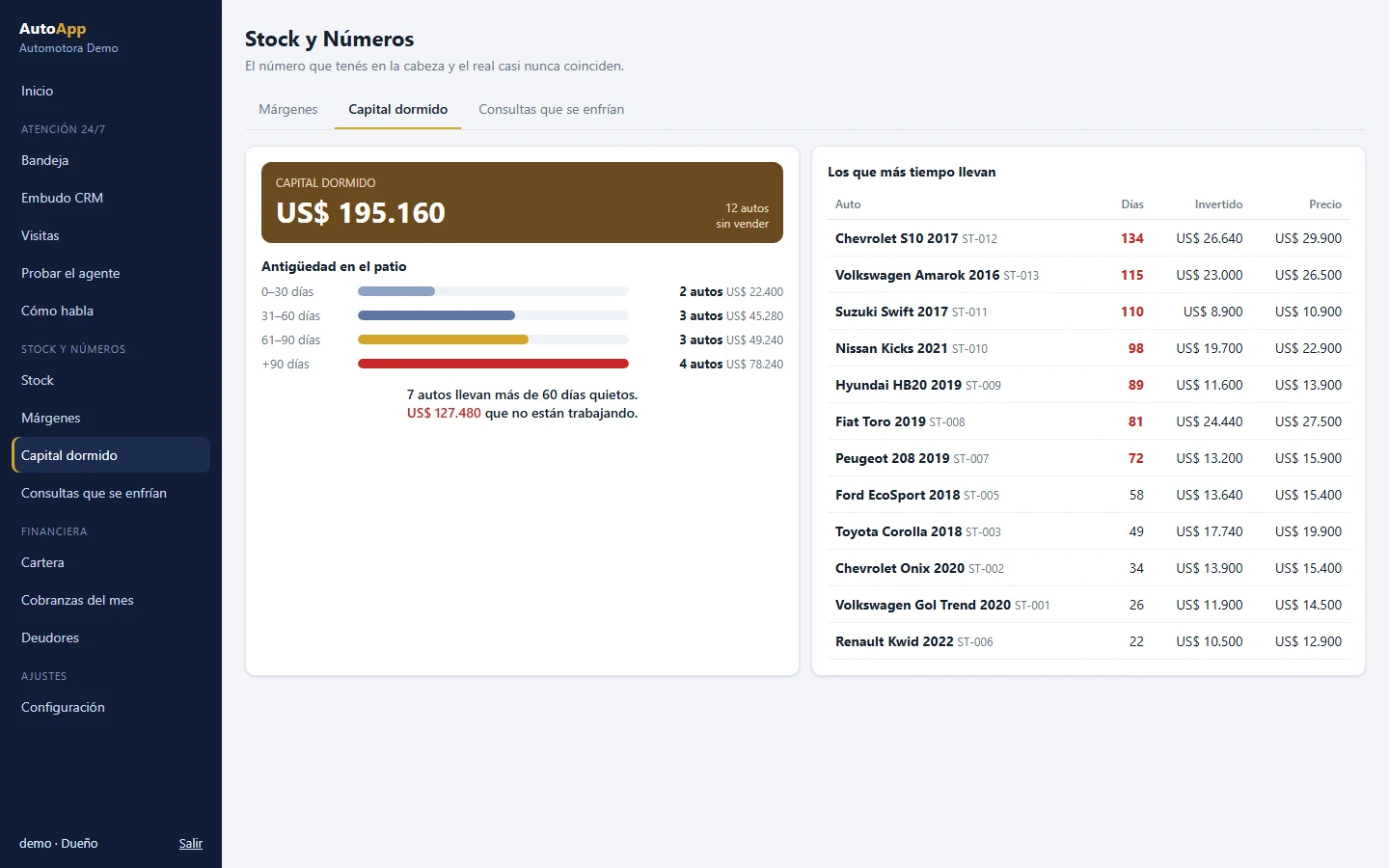Click the Renault Kwid 2022 row

coord(1088,641)
